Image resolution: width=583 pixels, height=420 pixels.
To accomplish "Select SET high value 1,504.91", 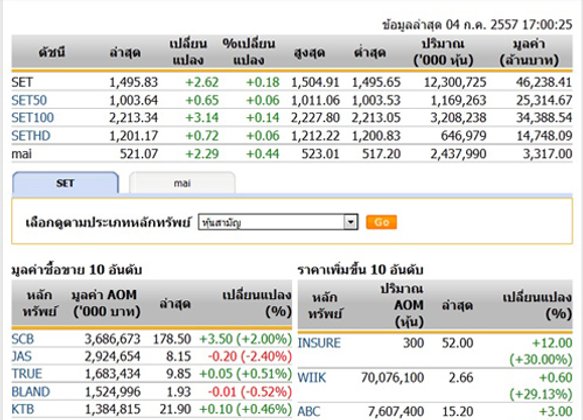I will tap(315, 82).
